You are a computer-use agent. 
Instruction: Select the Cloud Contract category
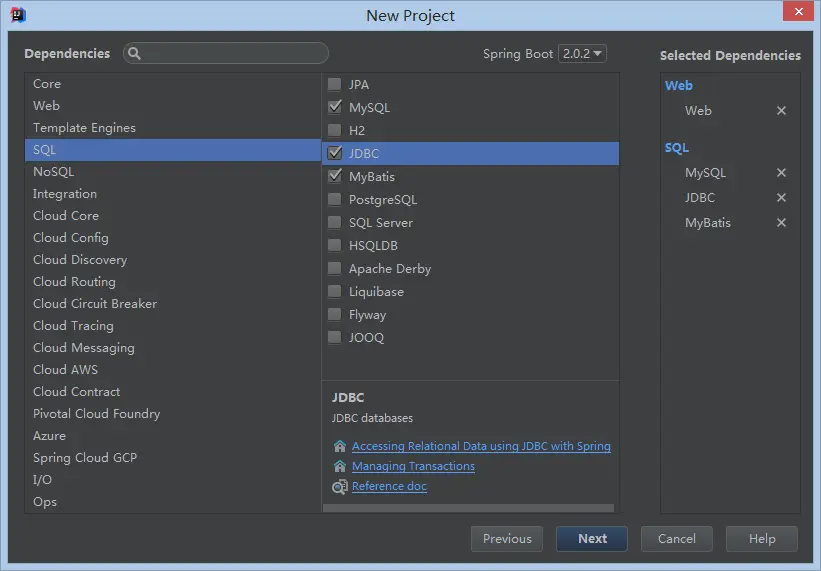173,391
